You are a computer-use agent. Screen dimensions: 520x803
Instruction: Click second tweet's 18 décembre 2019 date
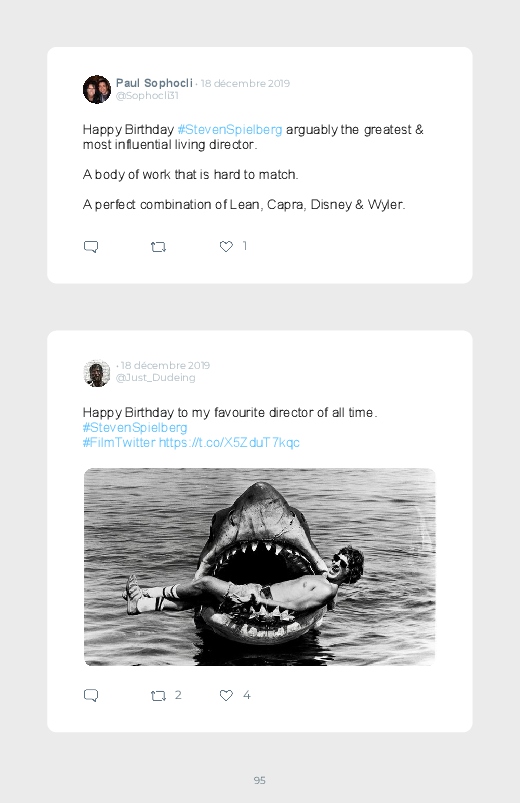click(165, 366)
